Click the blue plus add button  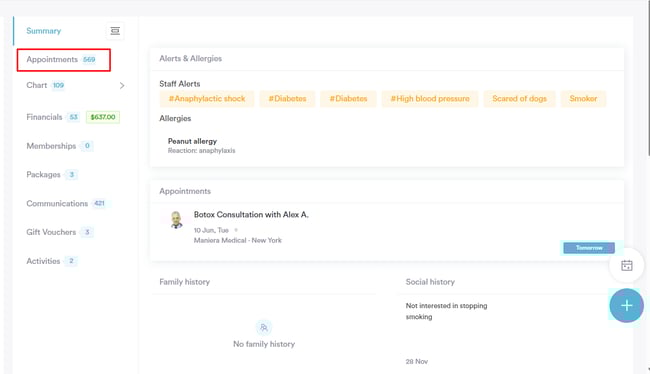point(626,306)
